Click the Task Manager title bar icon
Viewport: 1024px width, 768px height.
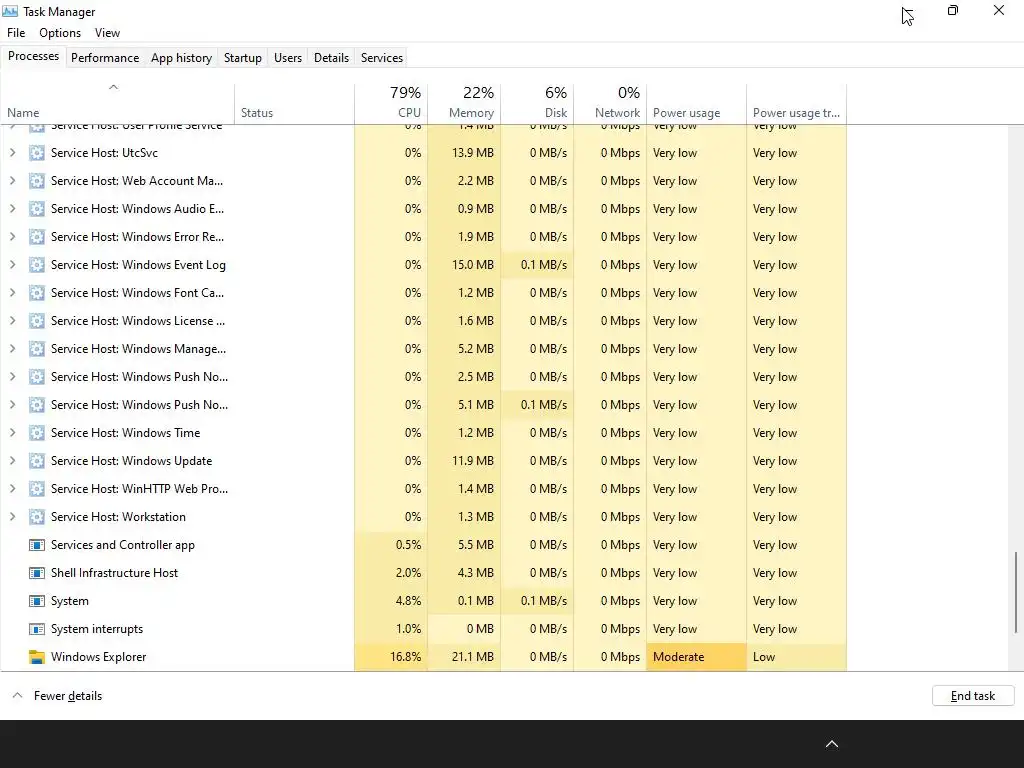pyautogui.click(x=10, y=11)
